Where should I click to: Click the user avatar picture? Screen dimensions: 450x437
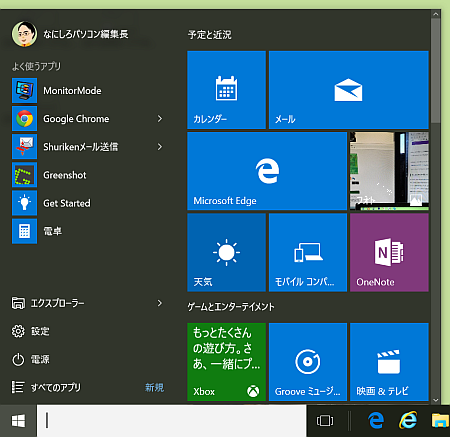coord(24,34)
